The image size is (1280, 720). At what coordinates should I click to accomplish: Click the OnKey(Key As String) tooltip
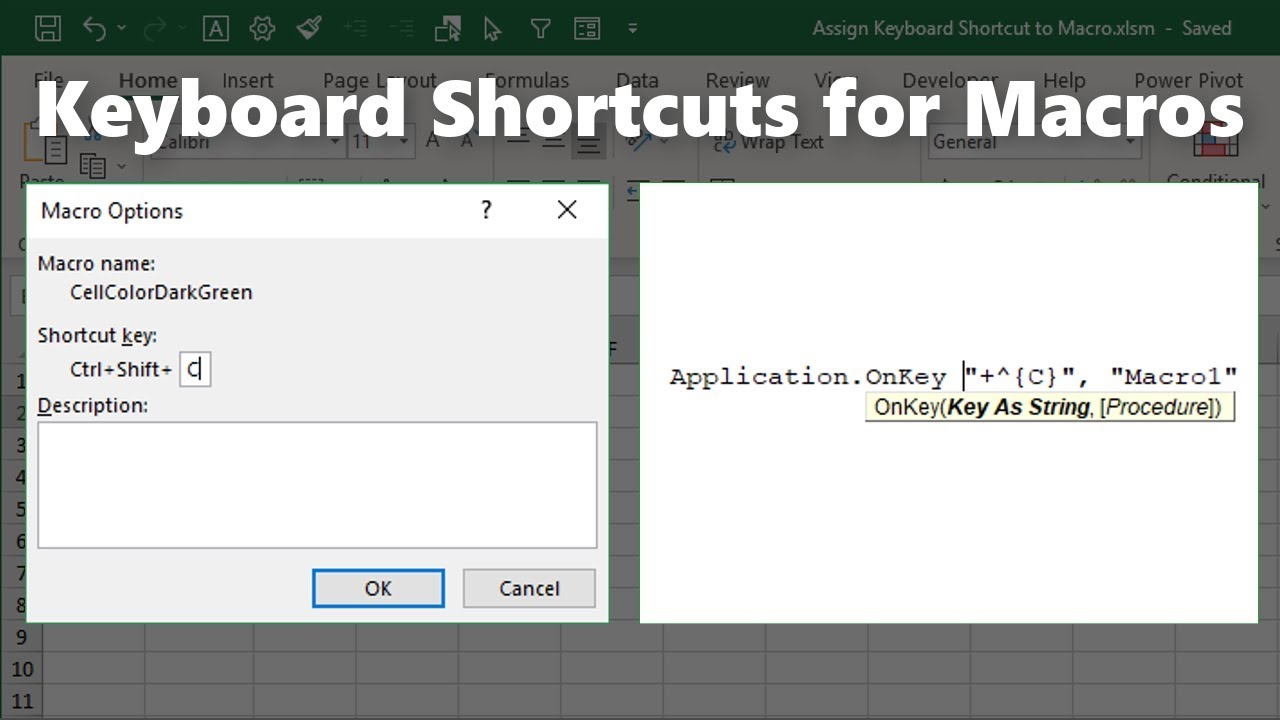(x=1050, y=407)
